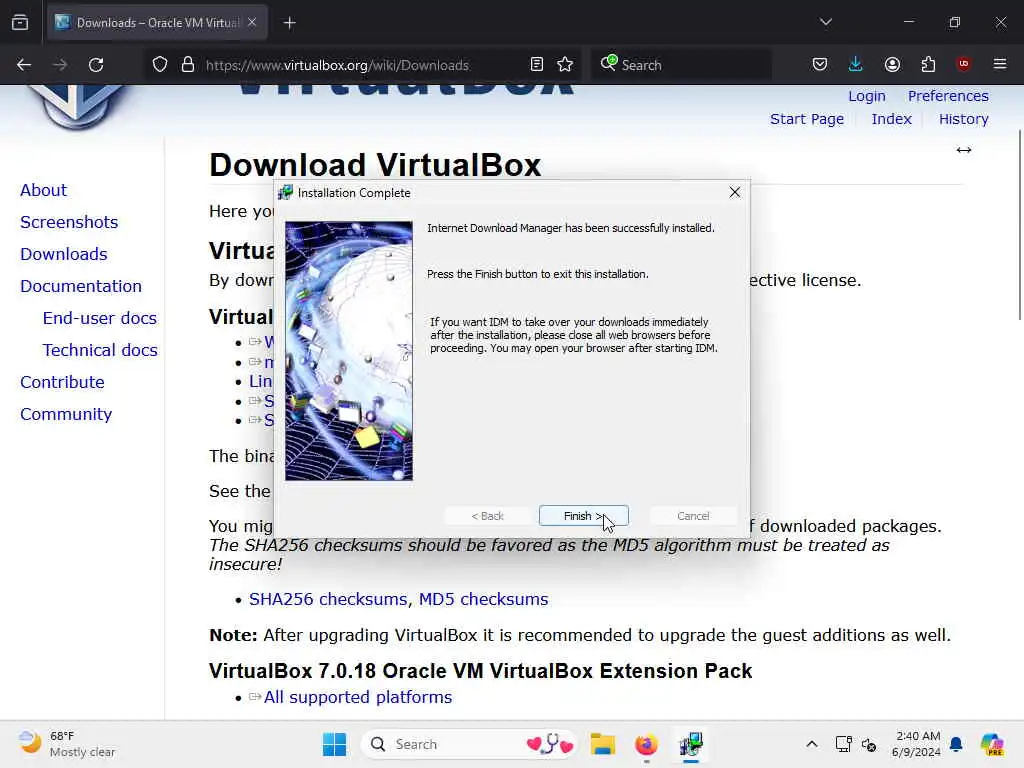Open a new browser tab
1024x768 pixels.
289,23
